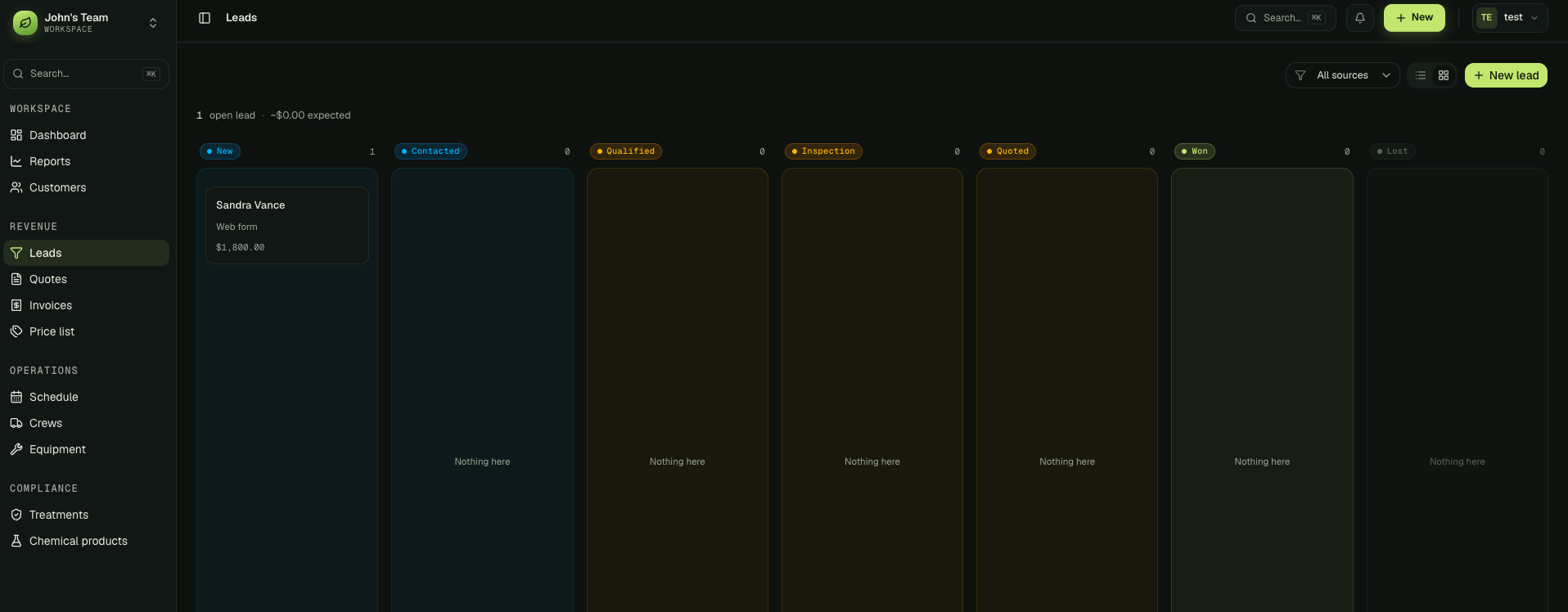Click the sidebar search magnifier icon

click(x=18, y=74)
